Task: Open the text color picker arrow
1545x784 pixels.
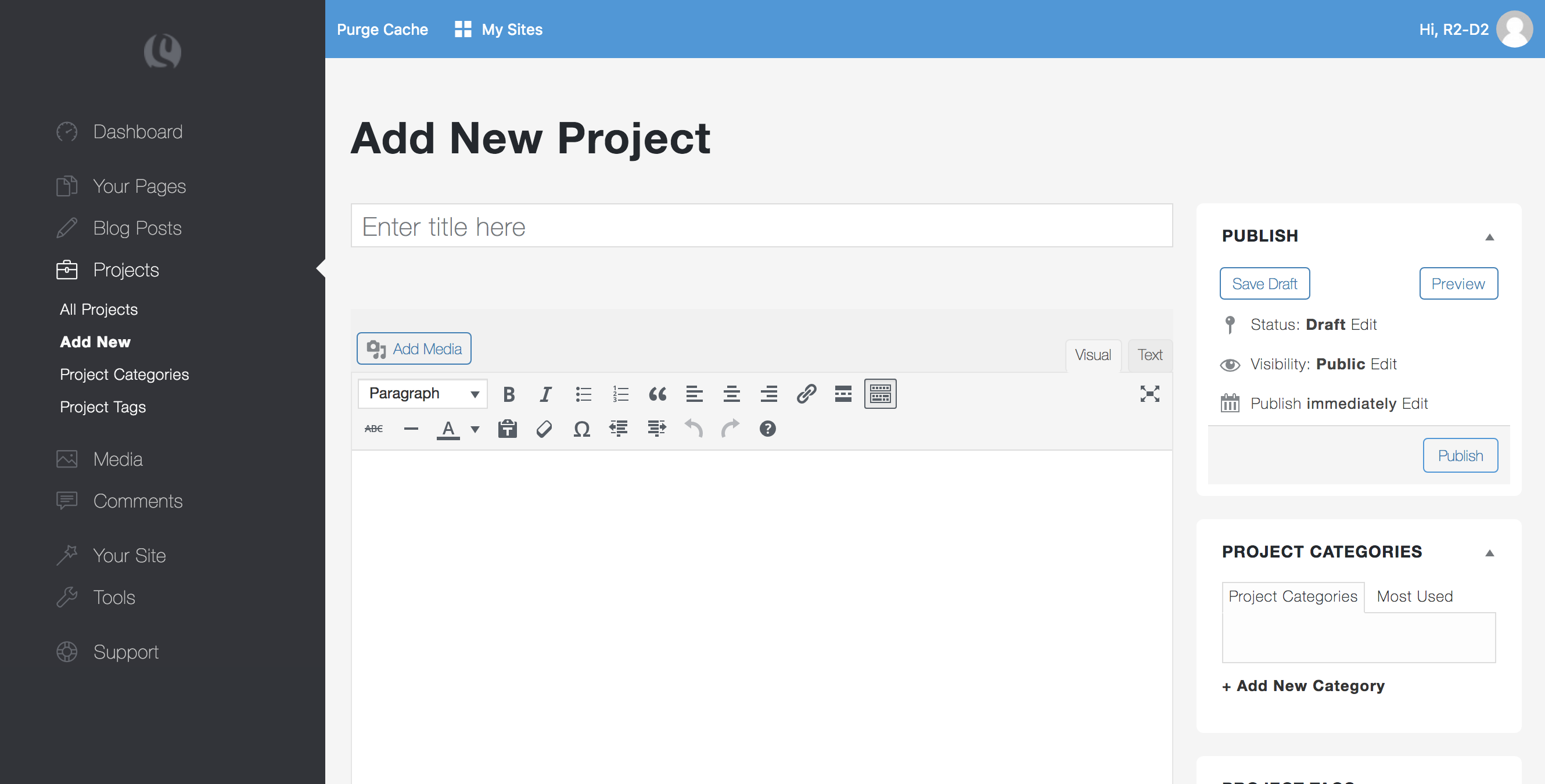Action: [475, 430]
